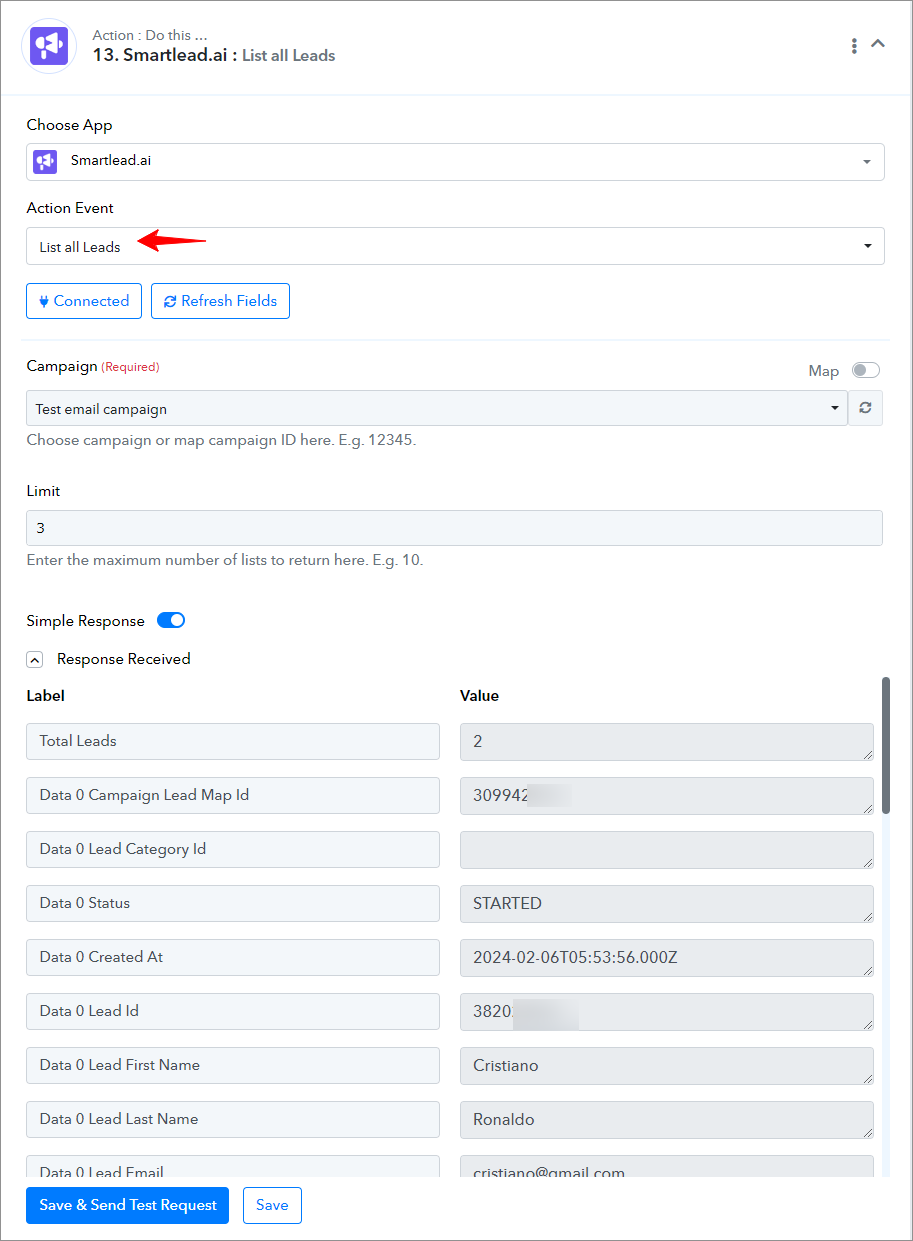Click the Created At value 2024-02-06T05:53:56.000Z

(x=667, y=957)
